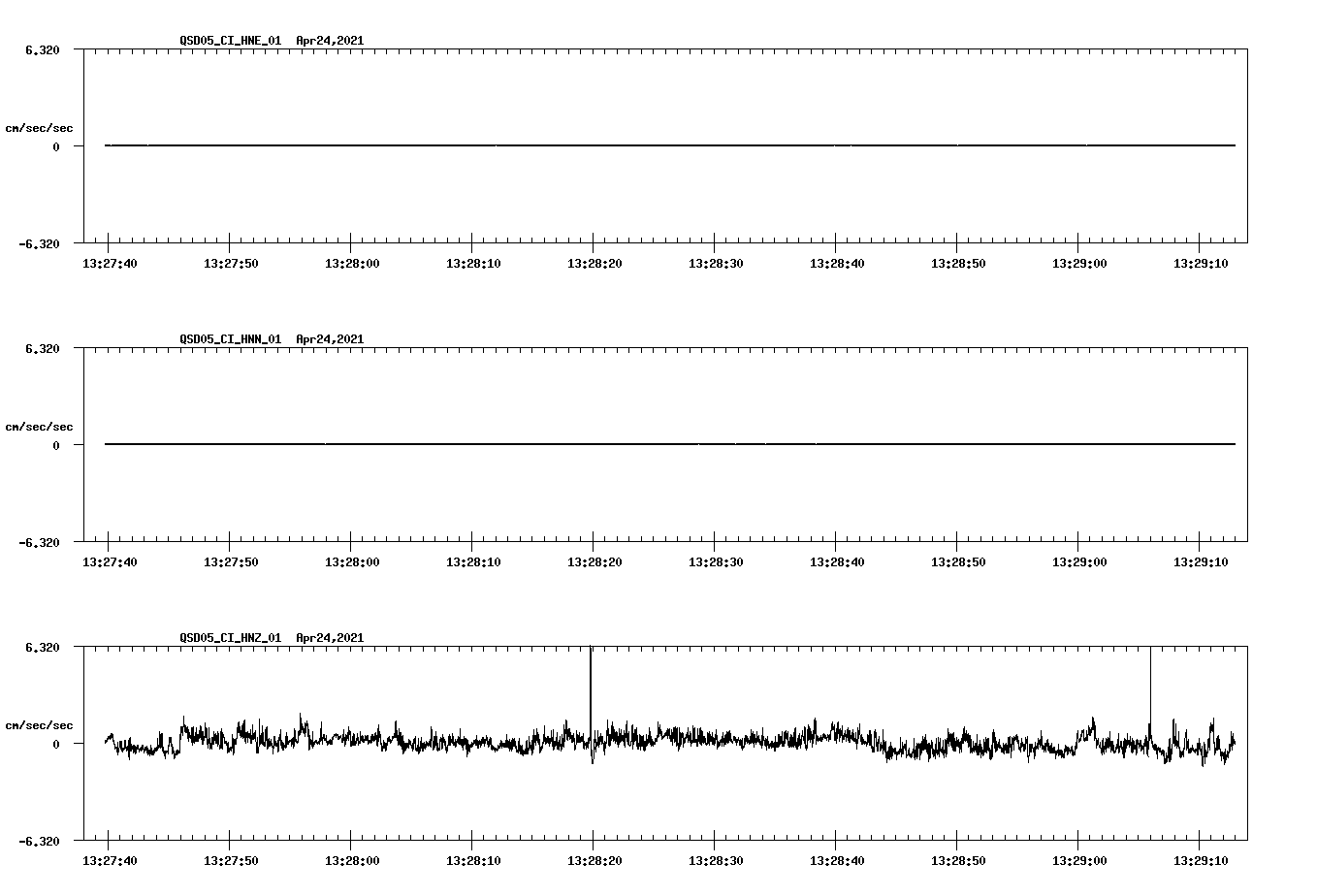
Task: Click the Apr24,2021 date label on HNE plot
Action: pyautogui.click(x=328, y=42)
